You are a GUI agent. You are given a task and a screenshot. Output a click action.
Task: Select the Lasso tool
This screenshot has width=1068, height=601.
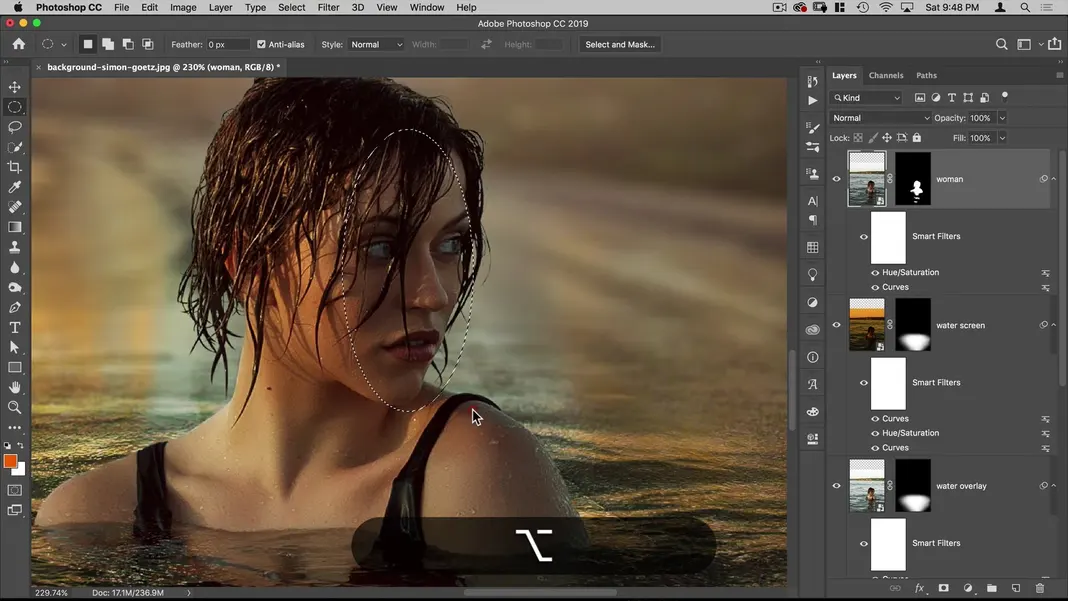click(14, 127)
